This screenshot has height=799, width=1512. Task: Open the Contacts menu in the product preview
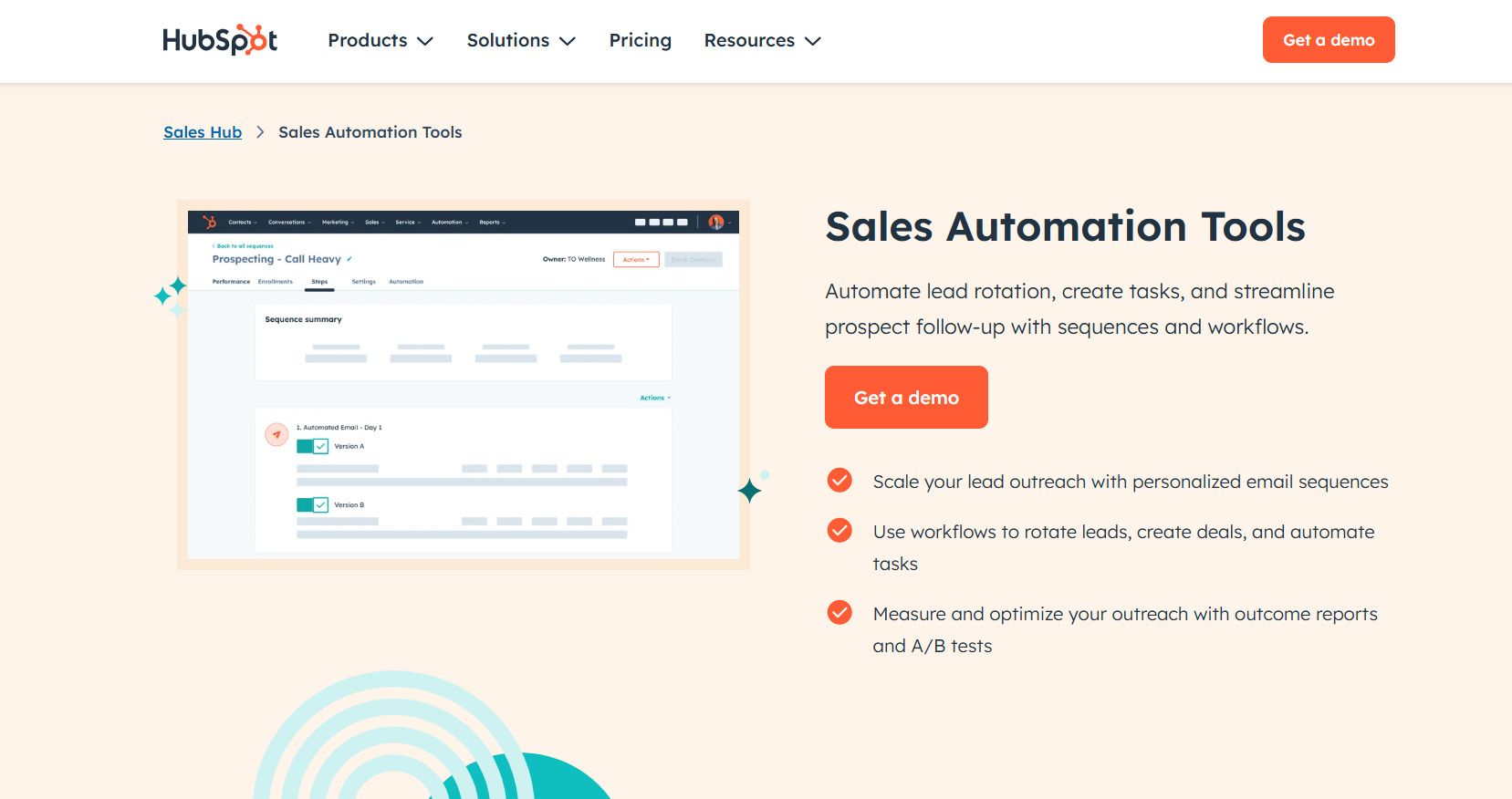pos(242,222)
